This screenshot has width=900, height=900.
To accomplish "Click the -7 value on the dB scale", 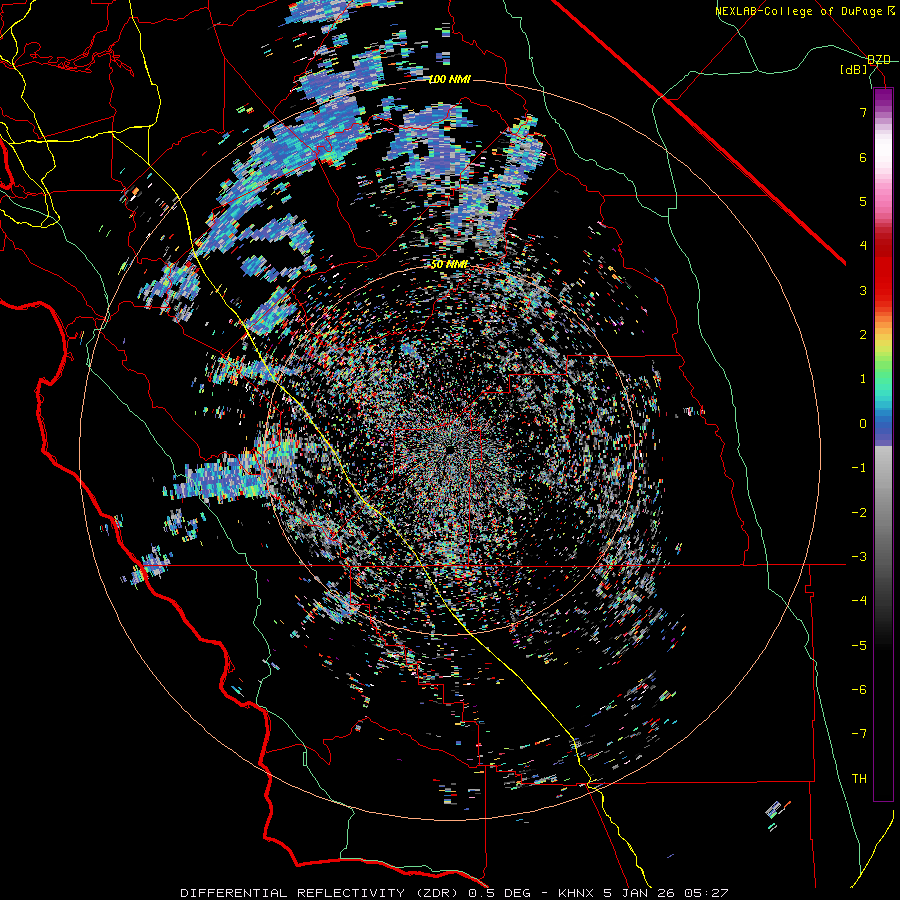I will (x=859, y=734).
